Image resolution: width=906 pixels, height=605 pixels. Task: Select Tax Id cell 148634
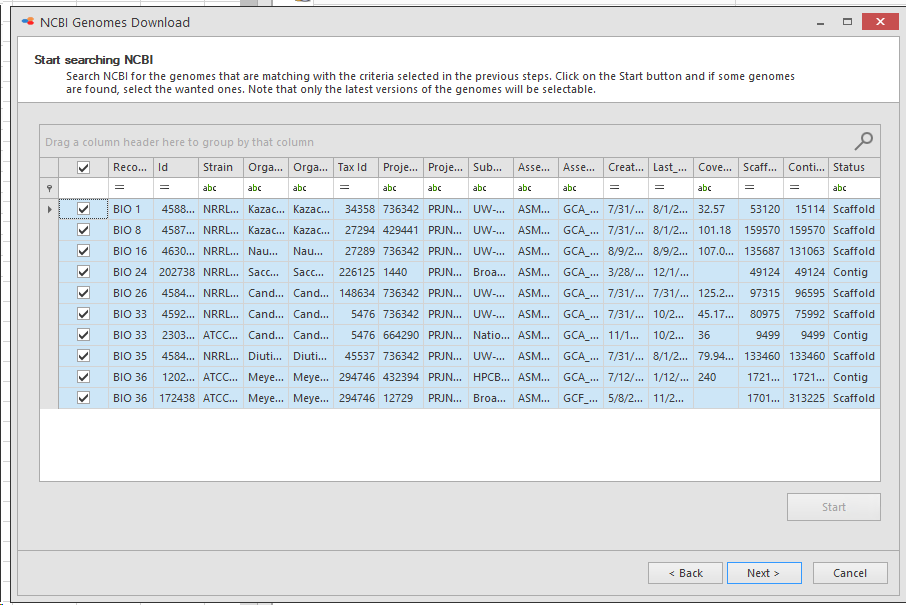[x=356, y=293]
